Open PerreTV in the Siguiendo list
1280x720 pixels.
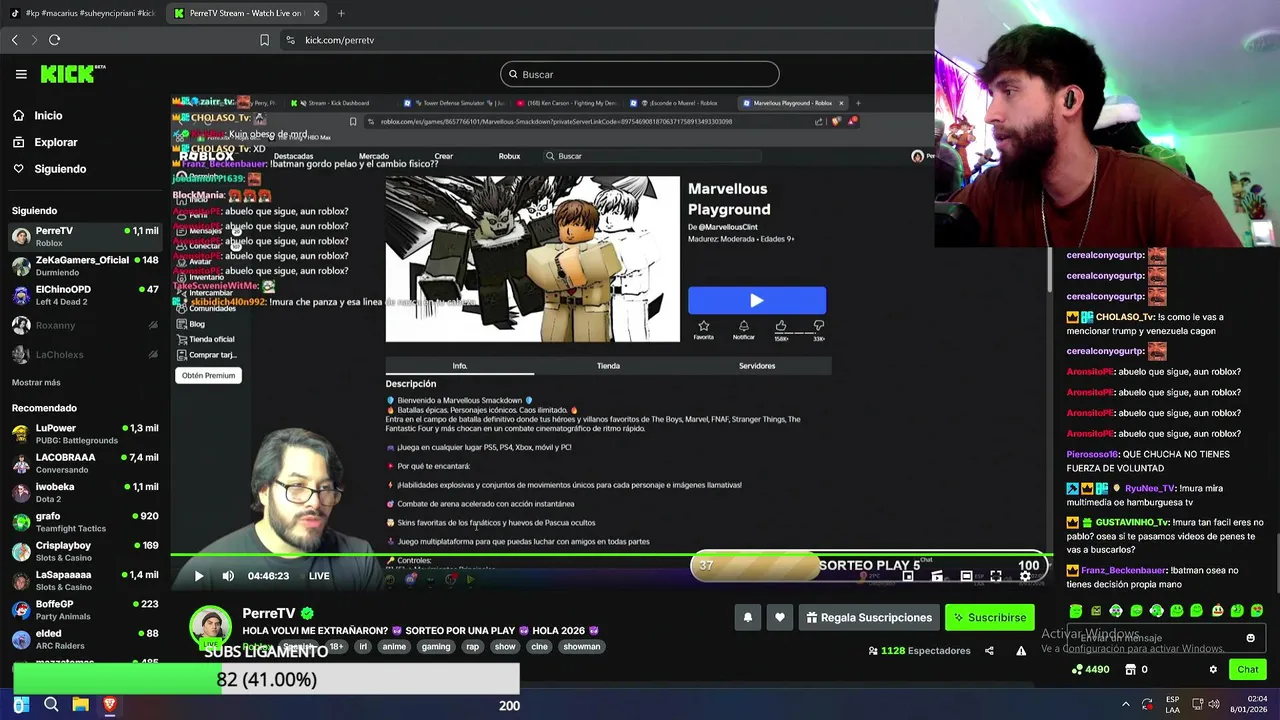[85, 237]
